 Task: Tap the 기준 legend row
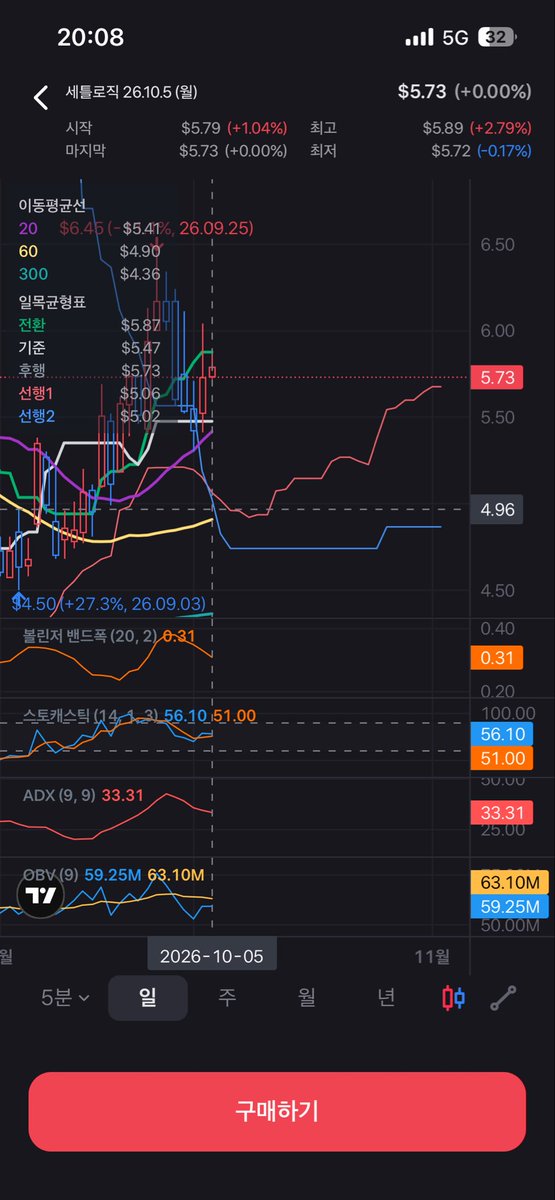(89, 348)
